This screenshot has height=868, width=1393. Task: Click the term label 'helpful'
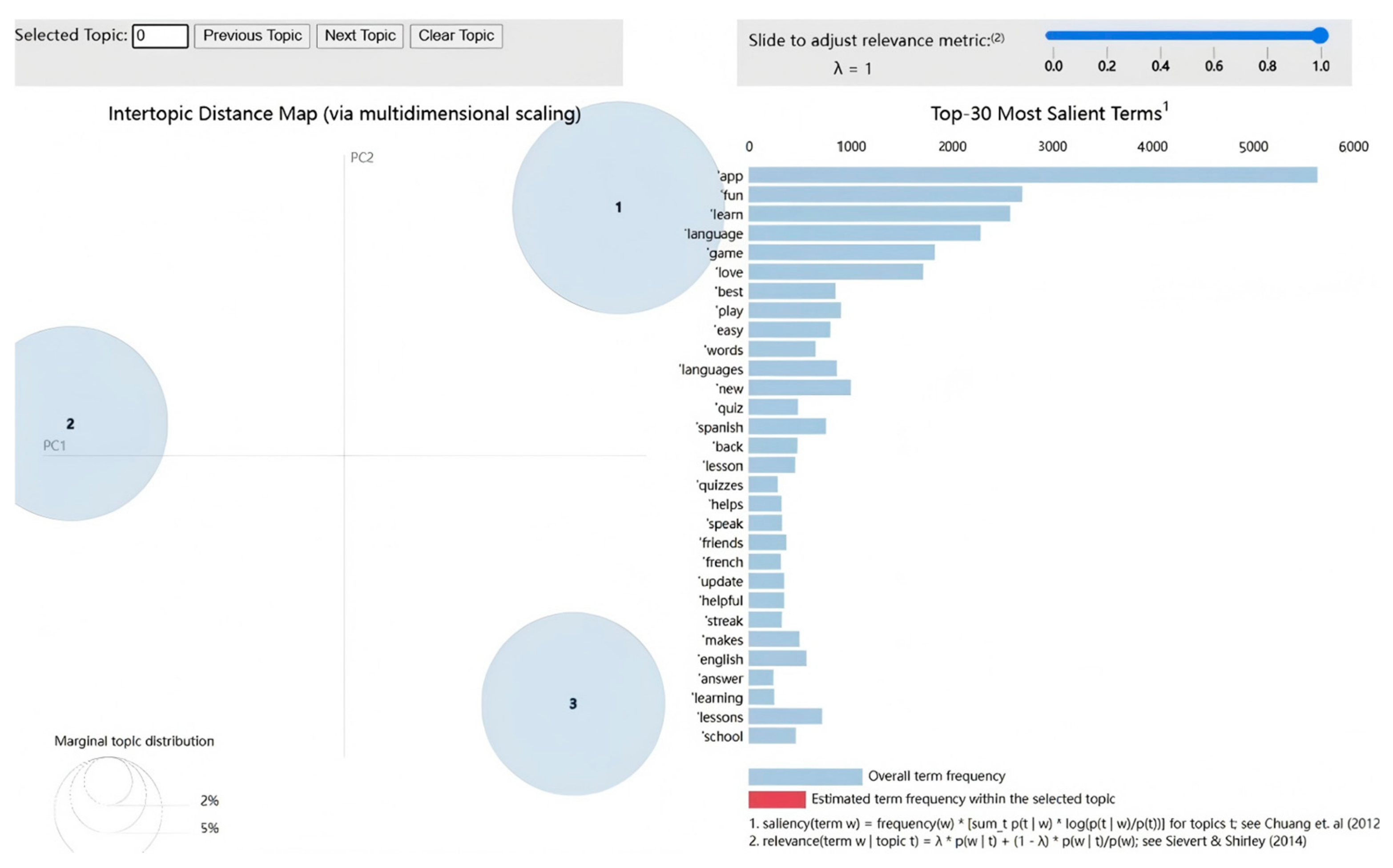pyautogui.click(x=721, y=601)
